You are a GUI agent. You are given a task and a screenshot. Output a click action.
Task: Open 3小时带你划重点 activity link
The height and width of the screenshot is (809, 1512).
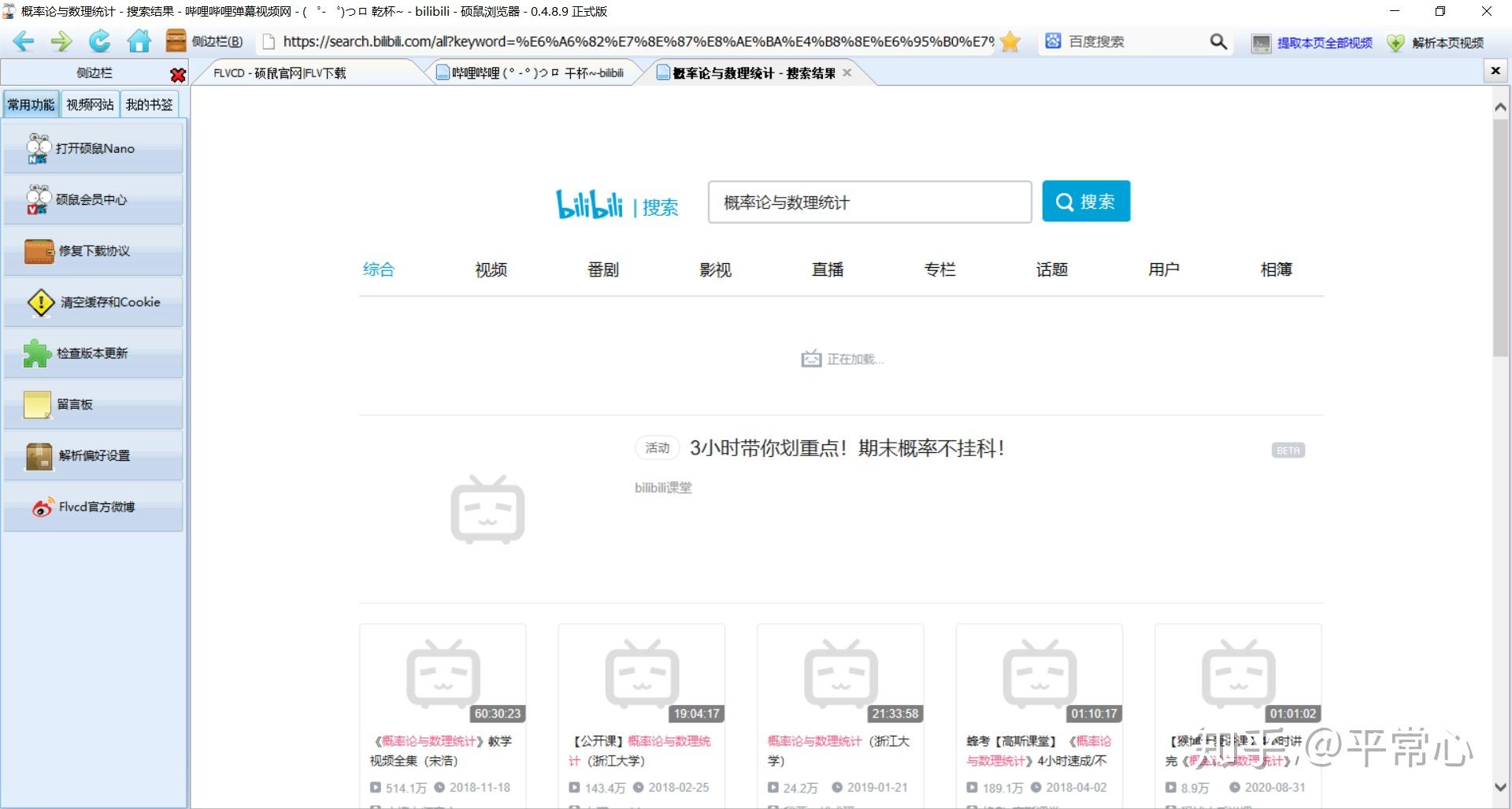[x=847, y=448]
